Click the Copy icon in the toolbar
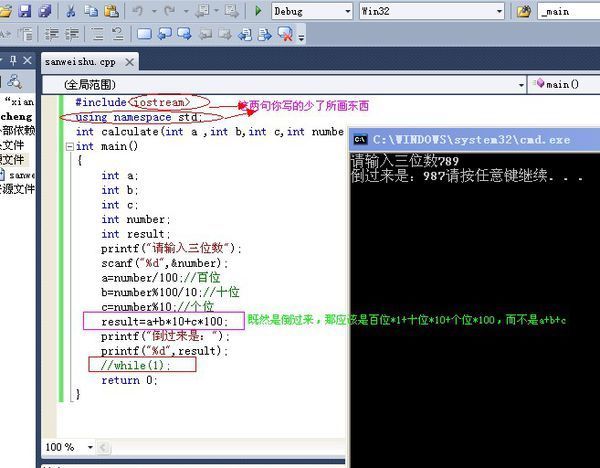 pos(91,11)
